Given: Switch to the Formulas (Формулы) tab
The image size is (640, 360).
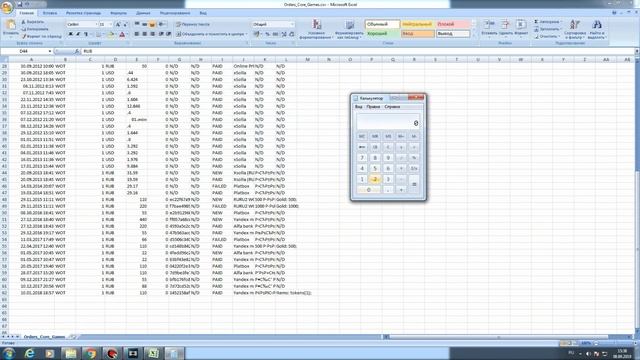Looking at the screenshot, I should tap(118, 13).
